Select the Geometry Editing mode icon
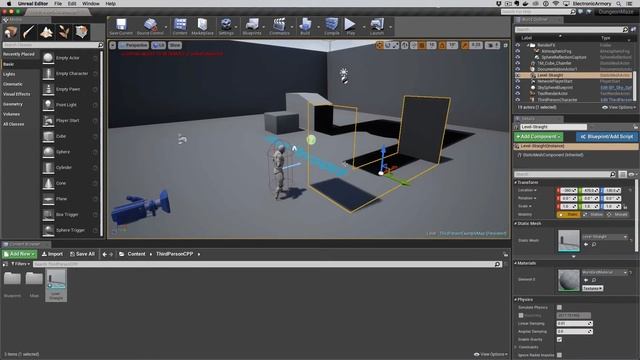 pos(81,32)
